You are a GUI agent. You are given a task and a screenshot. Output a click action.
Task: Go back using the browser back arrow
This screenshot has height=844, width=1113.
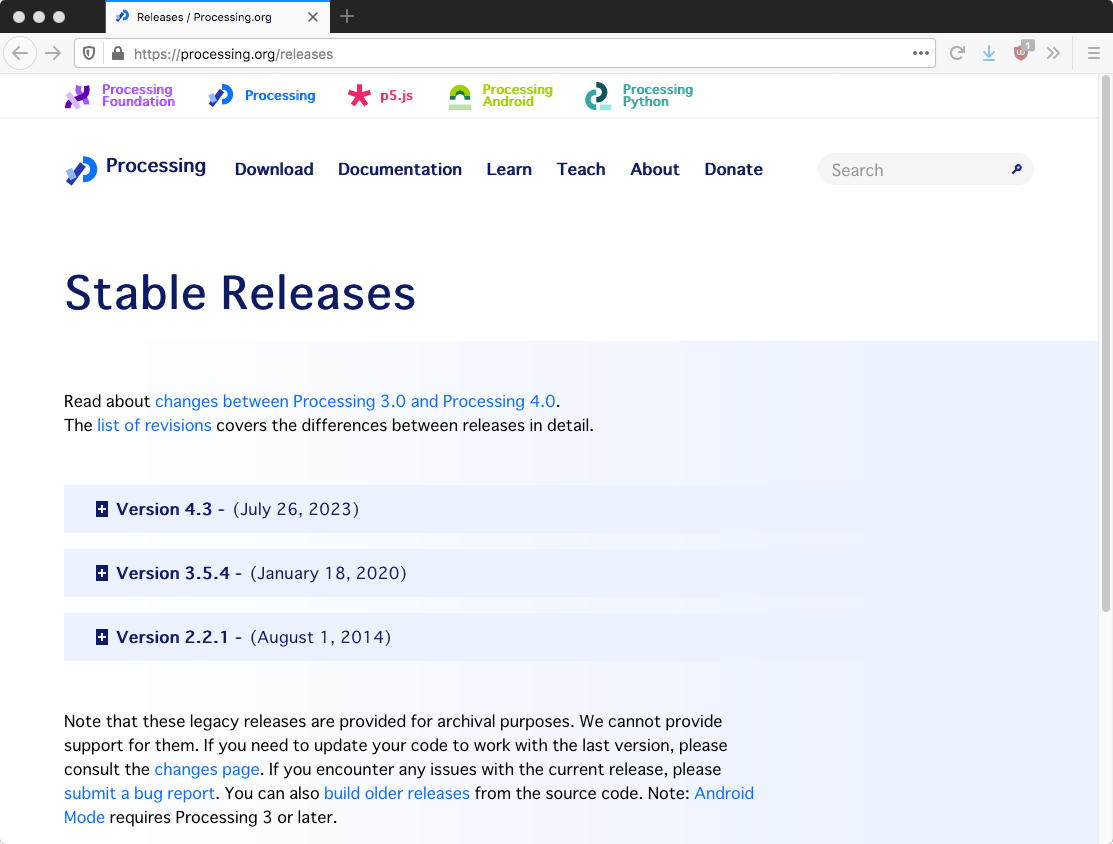tap(20, 53)
